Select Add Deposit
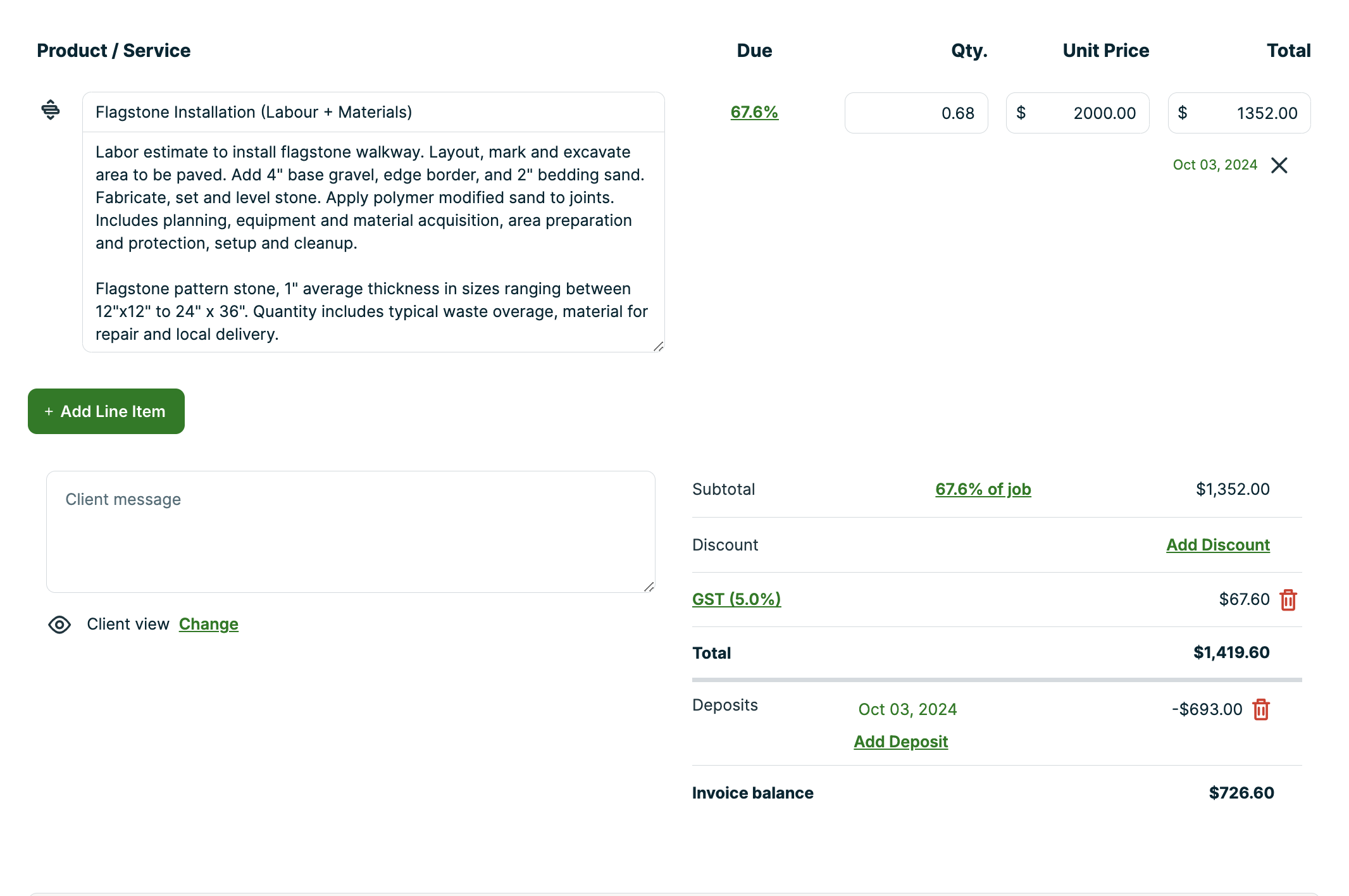The image size is (1349, 896). click(x=900, y=741)
